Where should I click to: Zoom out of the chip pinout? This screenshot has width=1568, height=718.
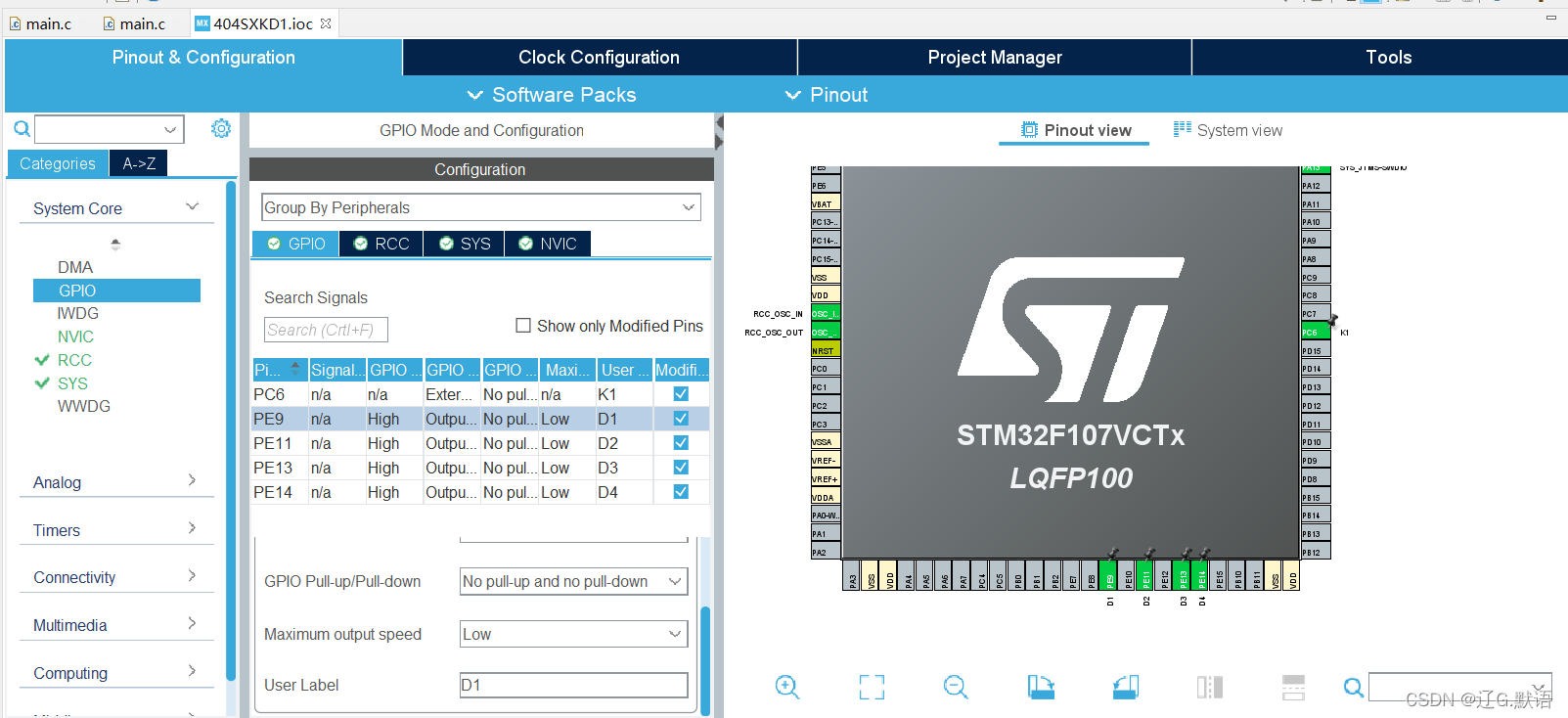tap(956, 687)
